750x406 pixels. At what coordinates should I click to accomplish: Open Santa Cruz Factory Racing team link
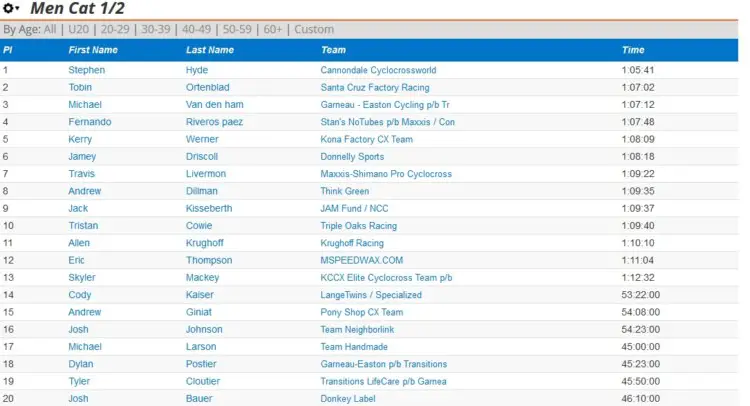[x=375, y=87]
